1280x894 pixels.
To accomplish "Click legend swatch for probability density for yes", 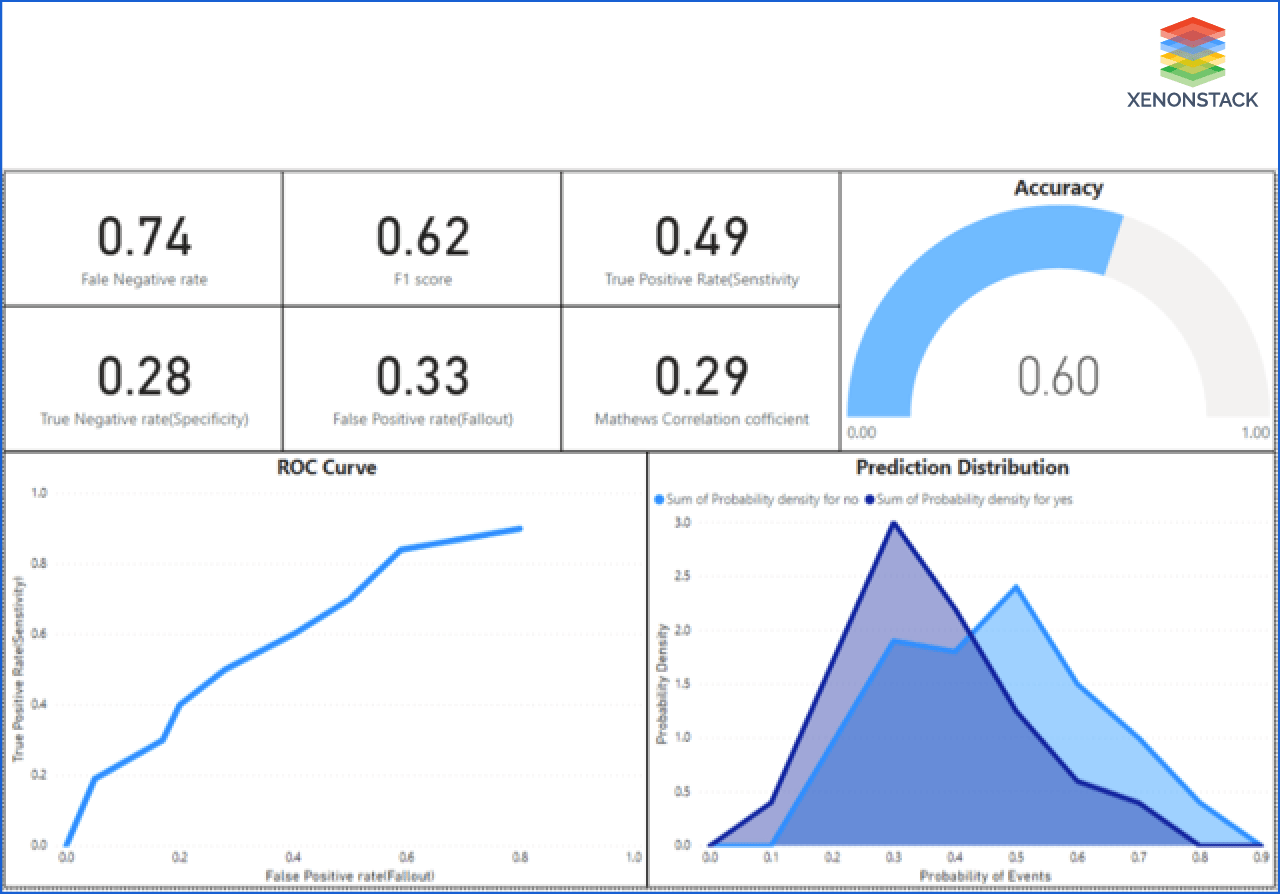I will click(x=869, y=499).
